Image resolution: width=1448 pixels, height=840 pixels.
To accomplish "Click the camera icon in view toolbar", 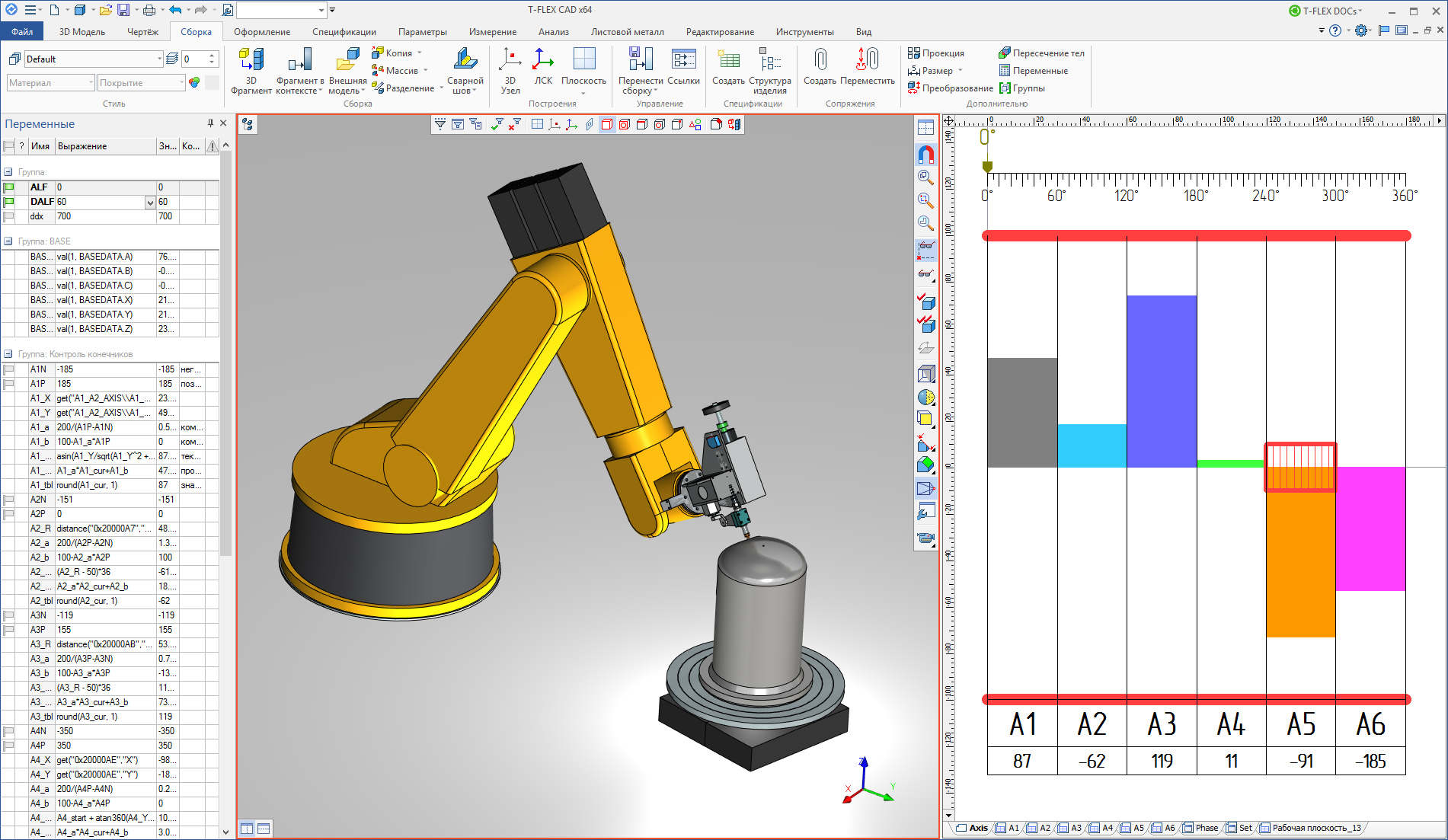I will tap(925, 538).
